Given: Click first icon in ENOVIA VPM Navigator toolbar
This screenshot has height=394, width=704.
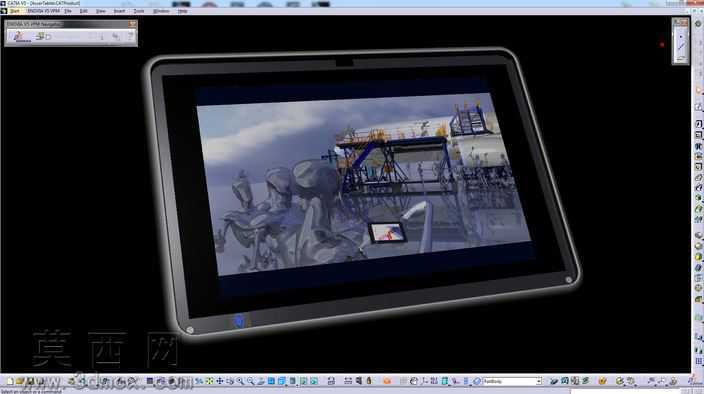Looking at the screenshot, I should [18, 36].
